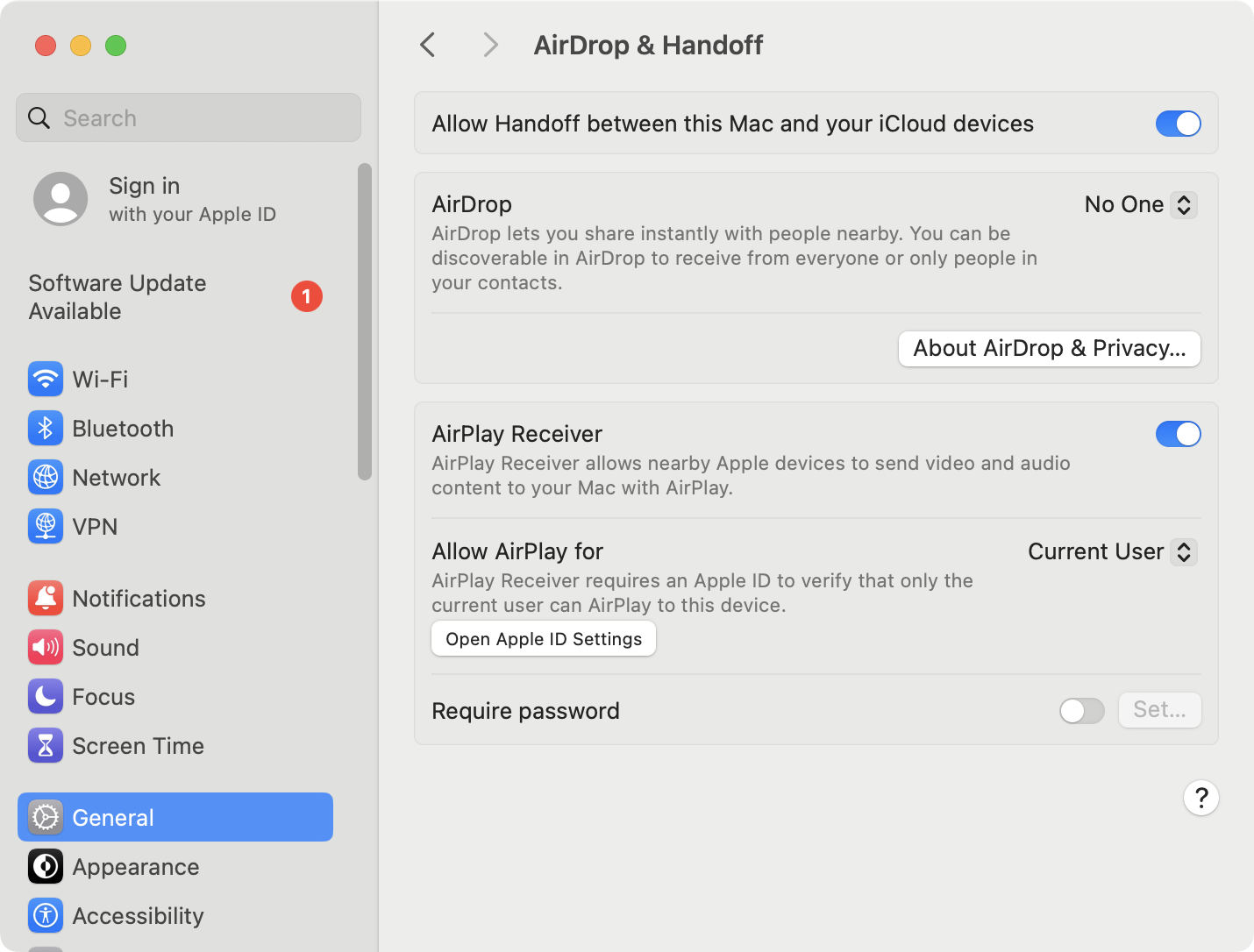Click the Apple ID avatar icon

pyautogui.click(x=61, y=199)
